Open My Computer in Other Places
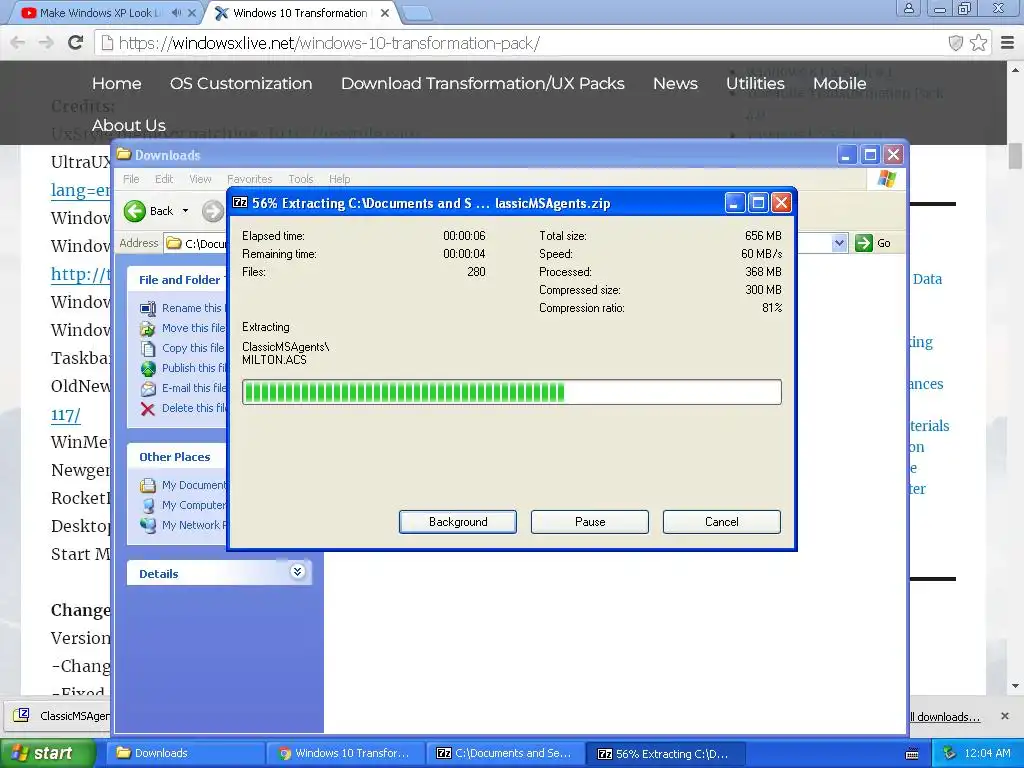The height and width of the screenshot is (768, 1024). (x=184, y=505)
